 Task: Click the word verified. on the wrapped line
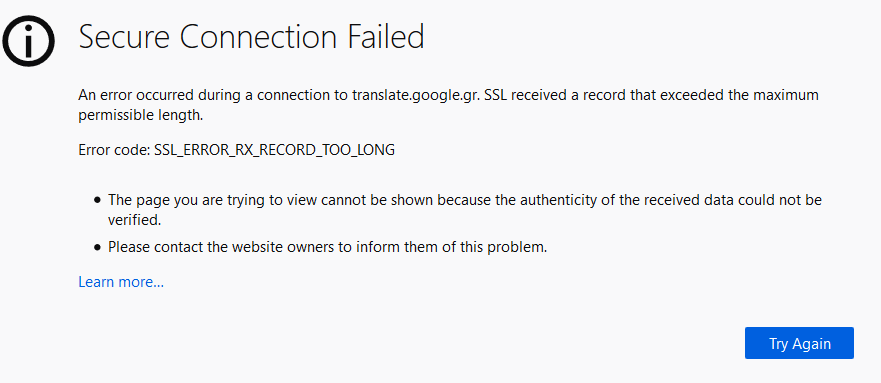pyautogui.click(x=135, y=221)
